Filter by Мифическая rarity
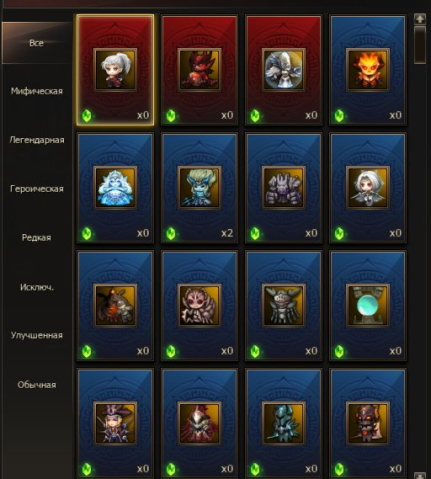Screen dimensions: 431x479 [x=37, y=91]
